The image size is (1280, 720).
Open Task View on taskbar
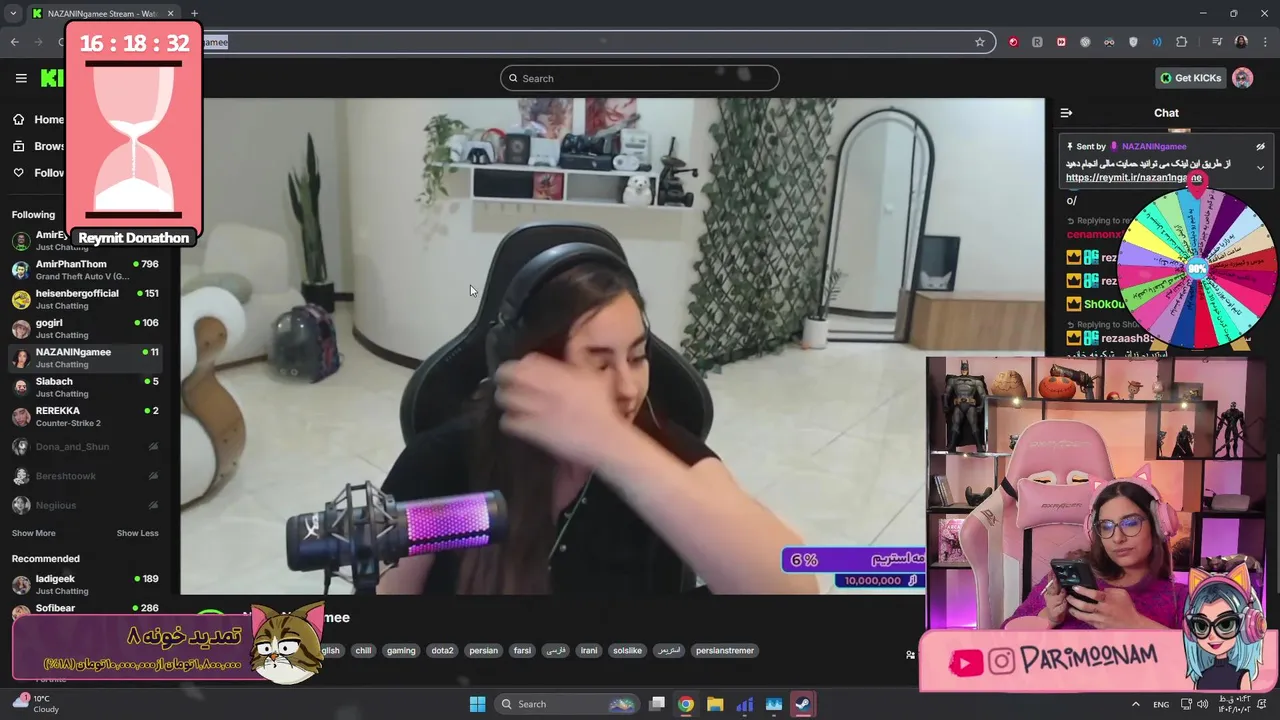pyautogui.click(x=657, y=704)
